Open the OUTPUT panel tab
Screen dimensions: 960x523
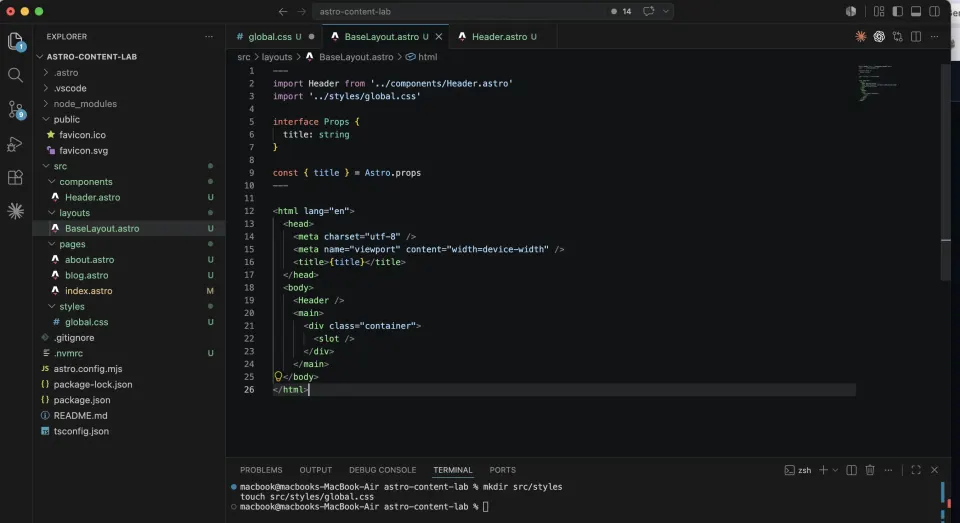click(x=315, y=470)
